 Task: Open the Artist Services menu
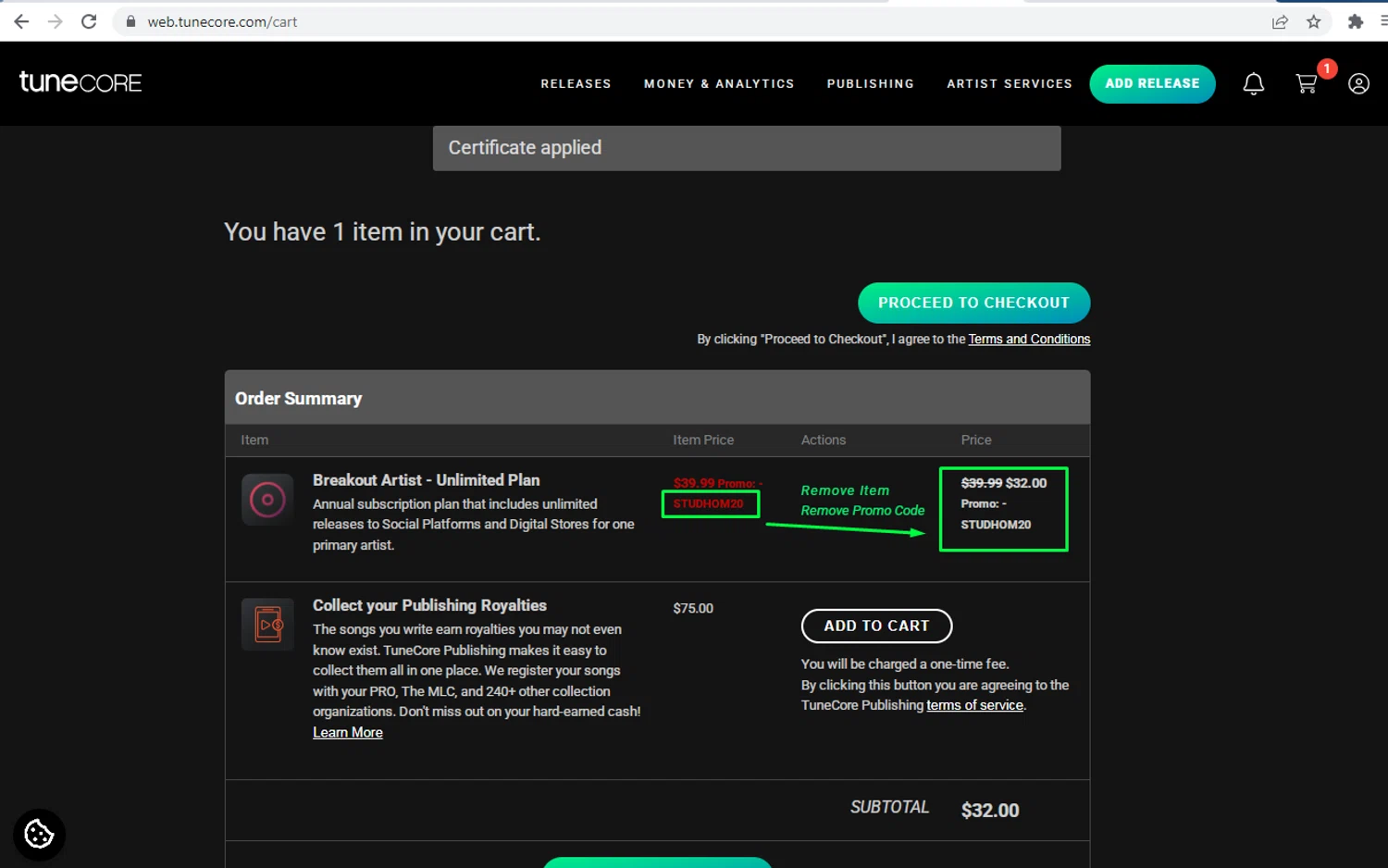click(1010, 83)
